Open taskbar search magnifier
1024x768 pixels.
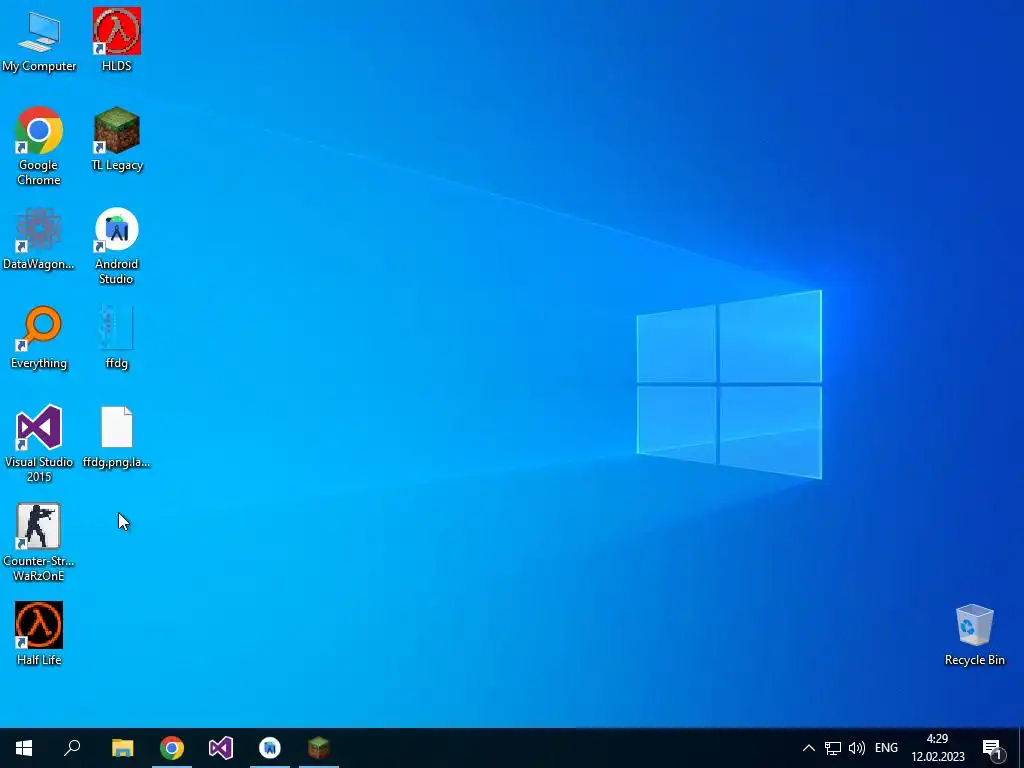click(x=72, y=748)
